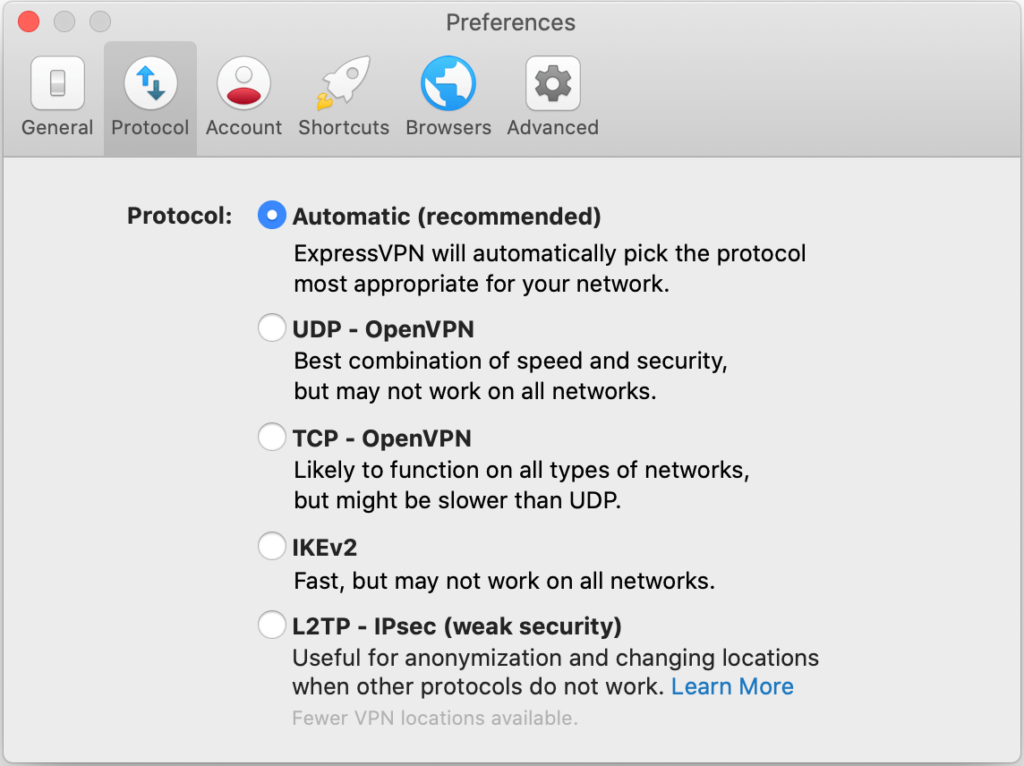Screen dimensions: 1024x766
Task: Select the TCP - OpenVPN protocol
Action: 271,436
